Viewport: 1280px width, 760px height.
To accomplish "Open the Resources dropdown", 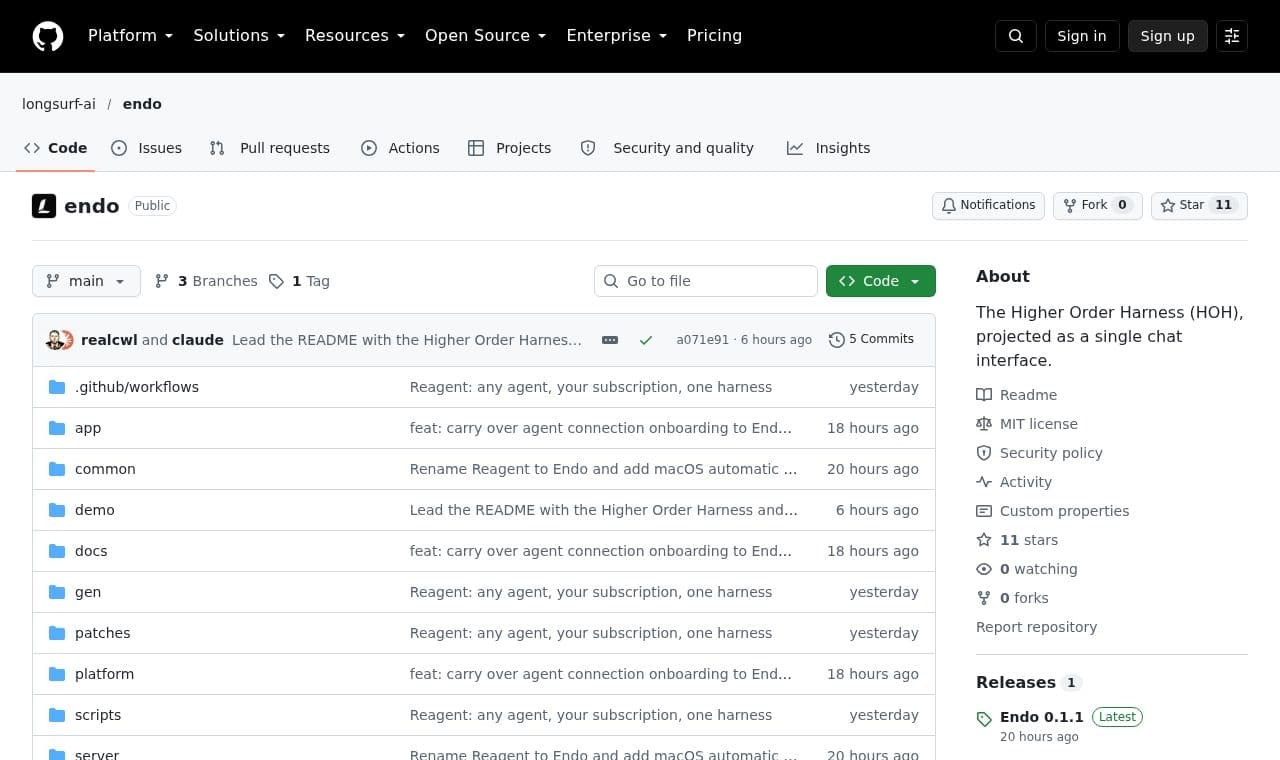I will [355, 36].
